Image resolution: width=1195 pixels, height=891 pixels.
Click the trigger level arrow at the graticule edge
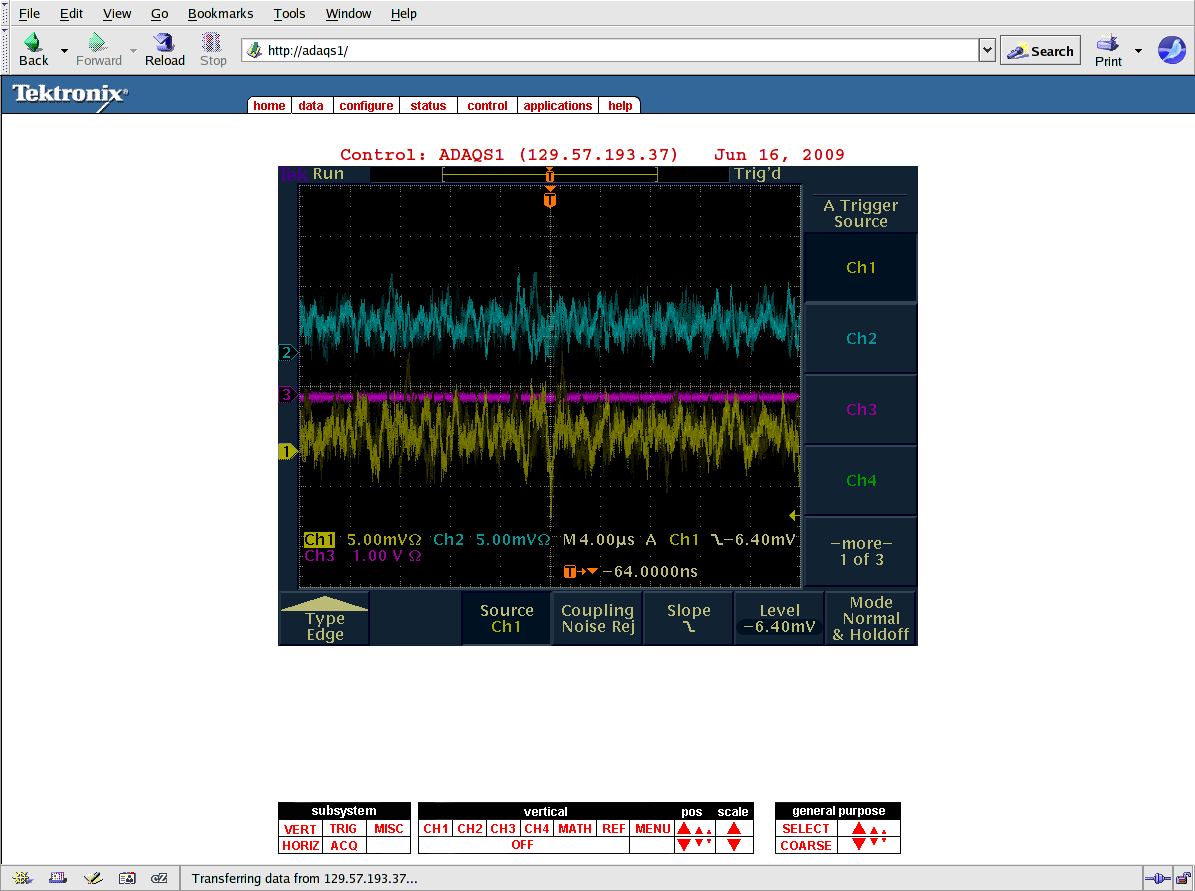click(x=794, y=515)
